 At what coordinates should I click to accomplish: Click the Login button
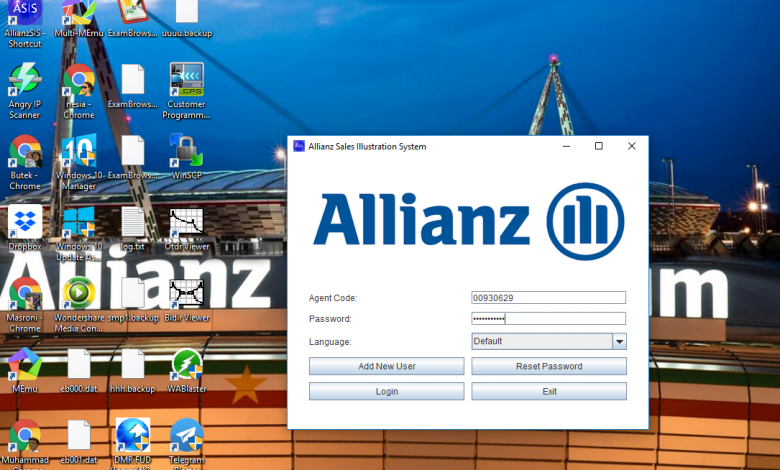387,391
